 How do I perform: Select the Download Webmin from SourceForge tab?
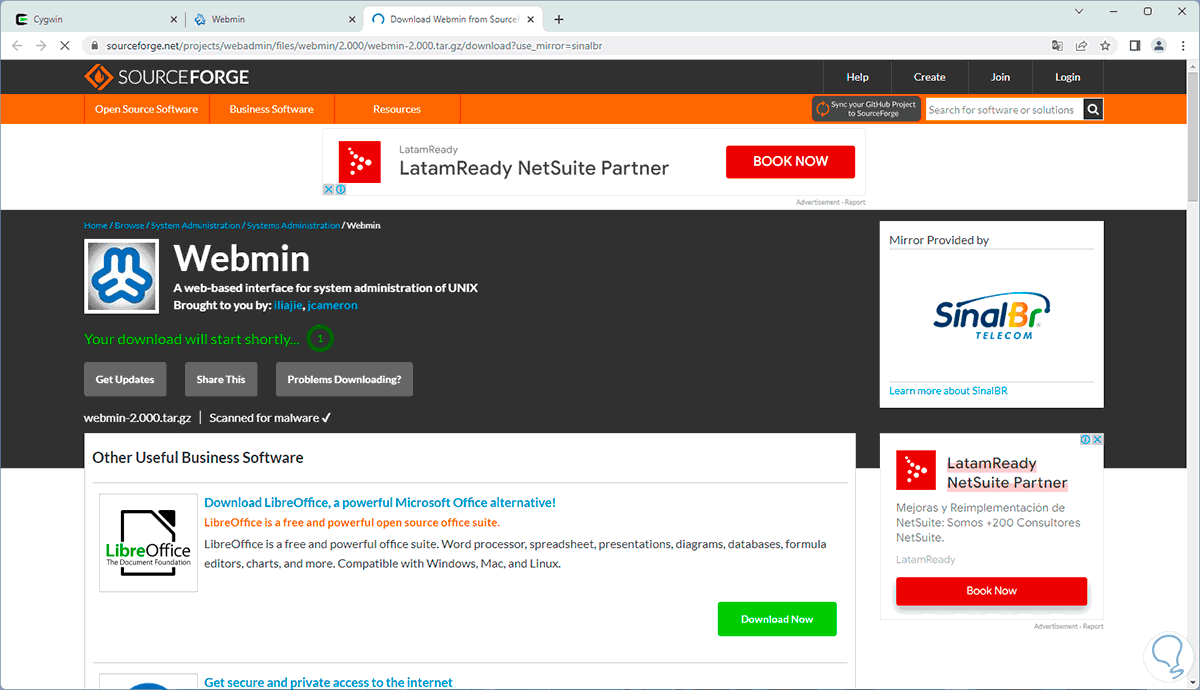[x=451, y=19]
